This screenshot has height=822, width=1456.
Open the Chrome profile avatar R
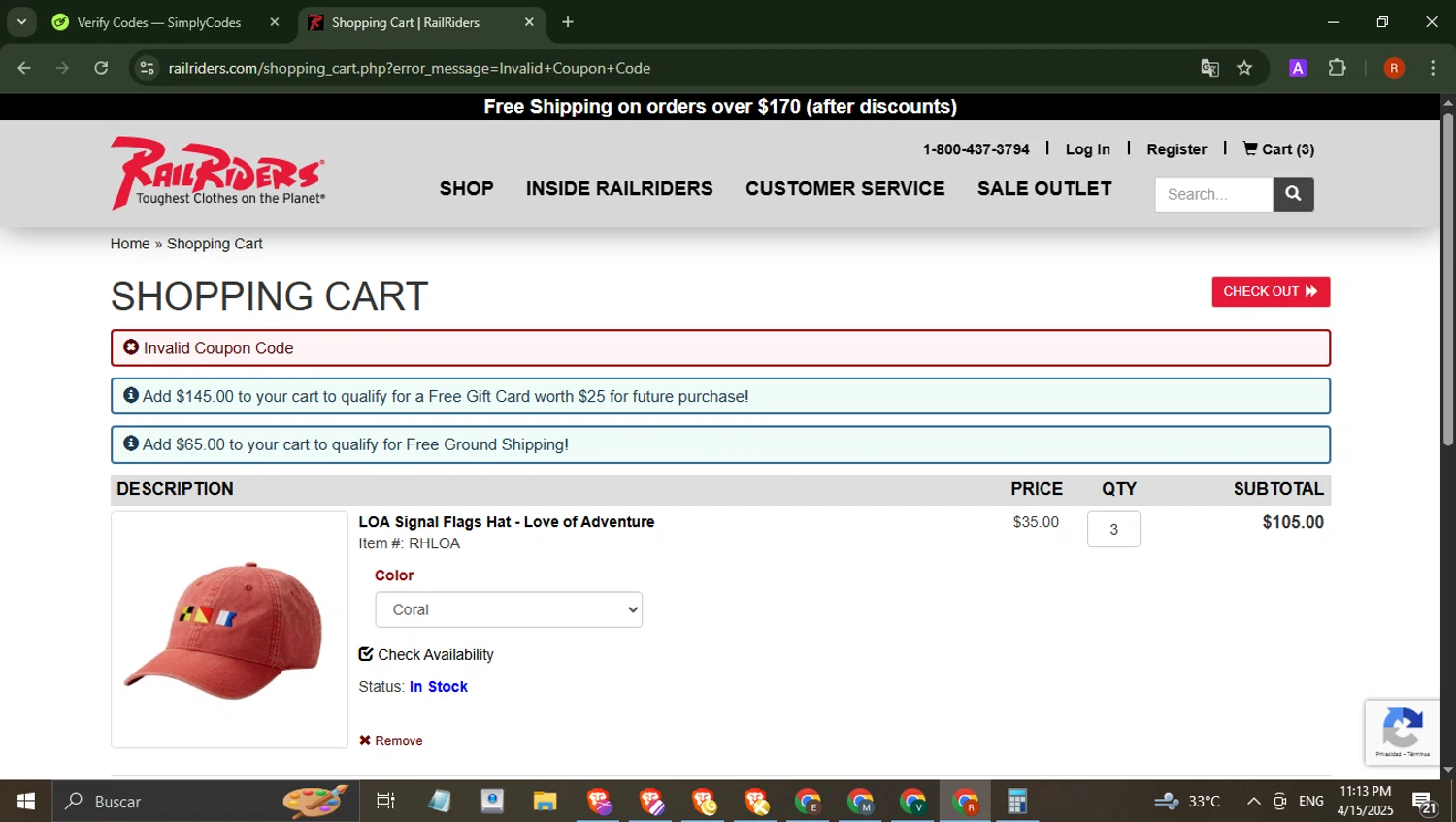click(x=1394, y=68)
